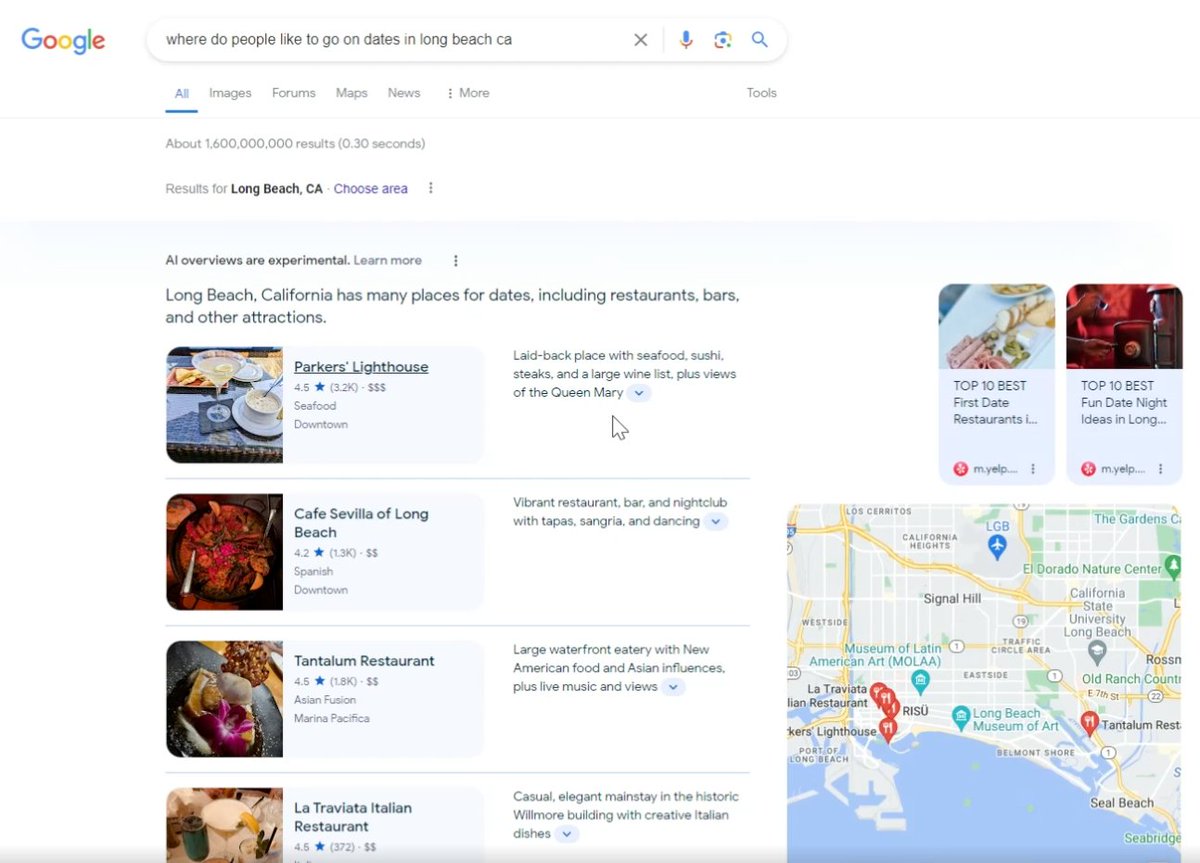Screen dimensions: 1200x863
Task: Click the blue magnifier search button
Action: point(760,40)
